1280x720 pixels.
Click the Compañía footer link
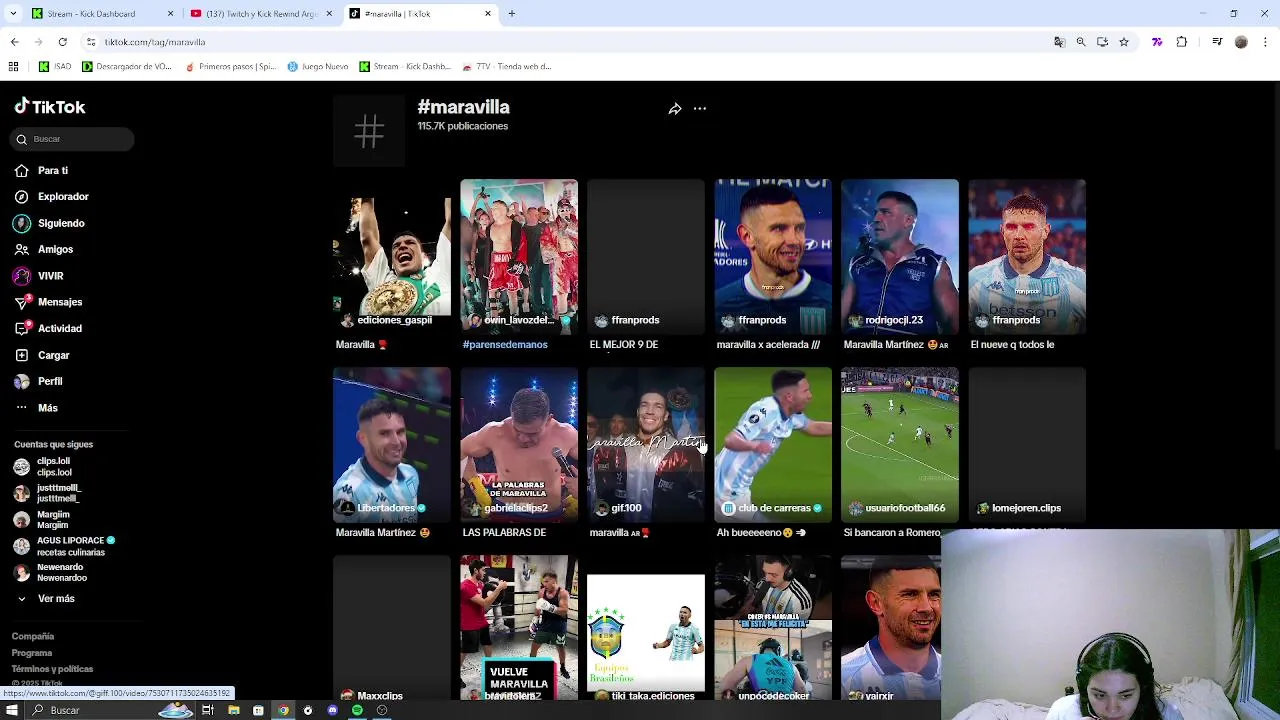click(x=33, y=636)
